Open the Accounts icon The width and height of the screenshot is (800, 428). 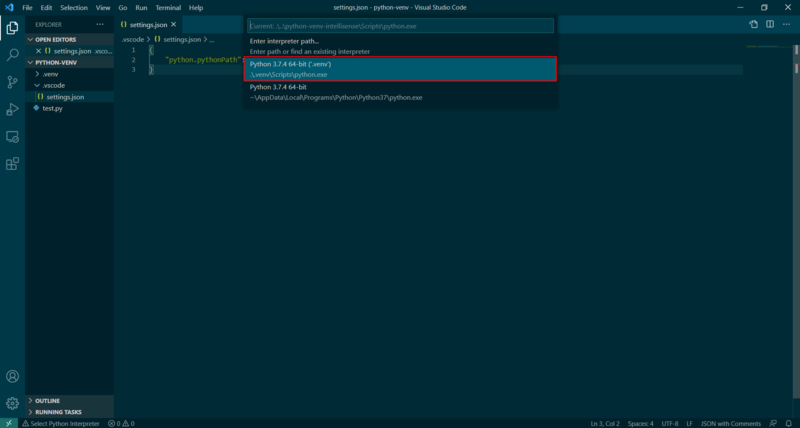click(12, 376)
